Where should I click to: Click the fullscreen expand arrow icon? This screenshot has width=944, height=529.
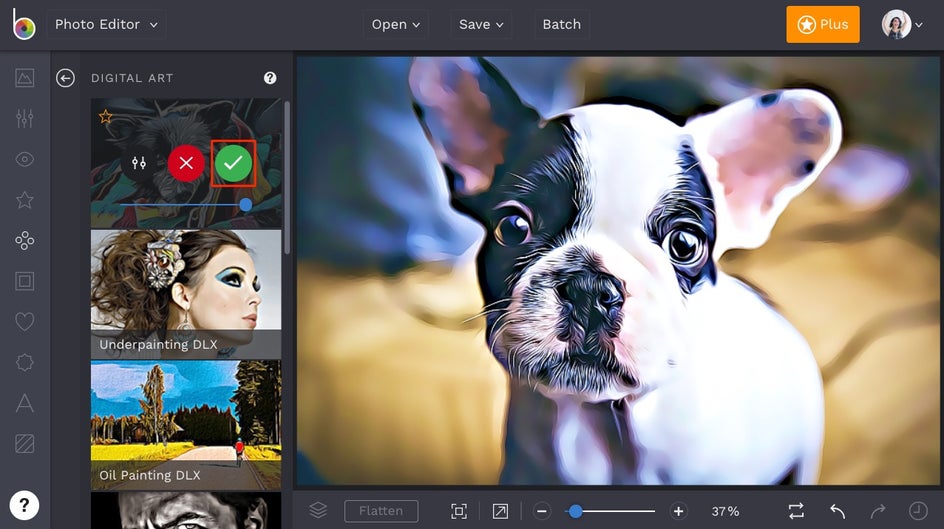[500, 511]
